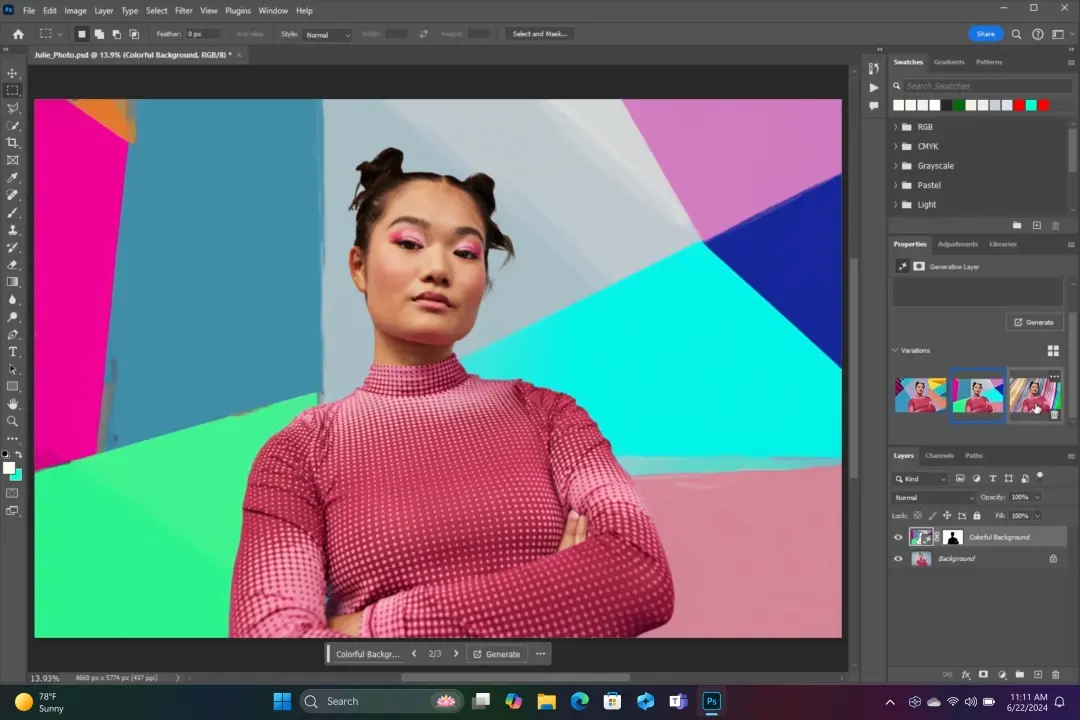Select the Eyedropper tool
This screenshot has height=720, width=1080.
[13, 178]
